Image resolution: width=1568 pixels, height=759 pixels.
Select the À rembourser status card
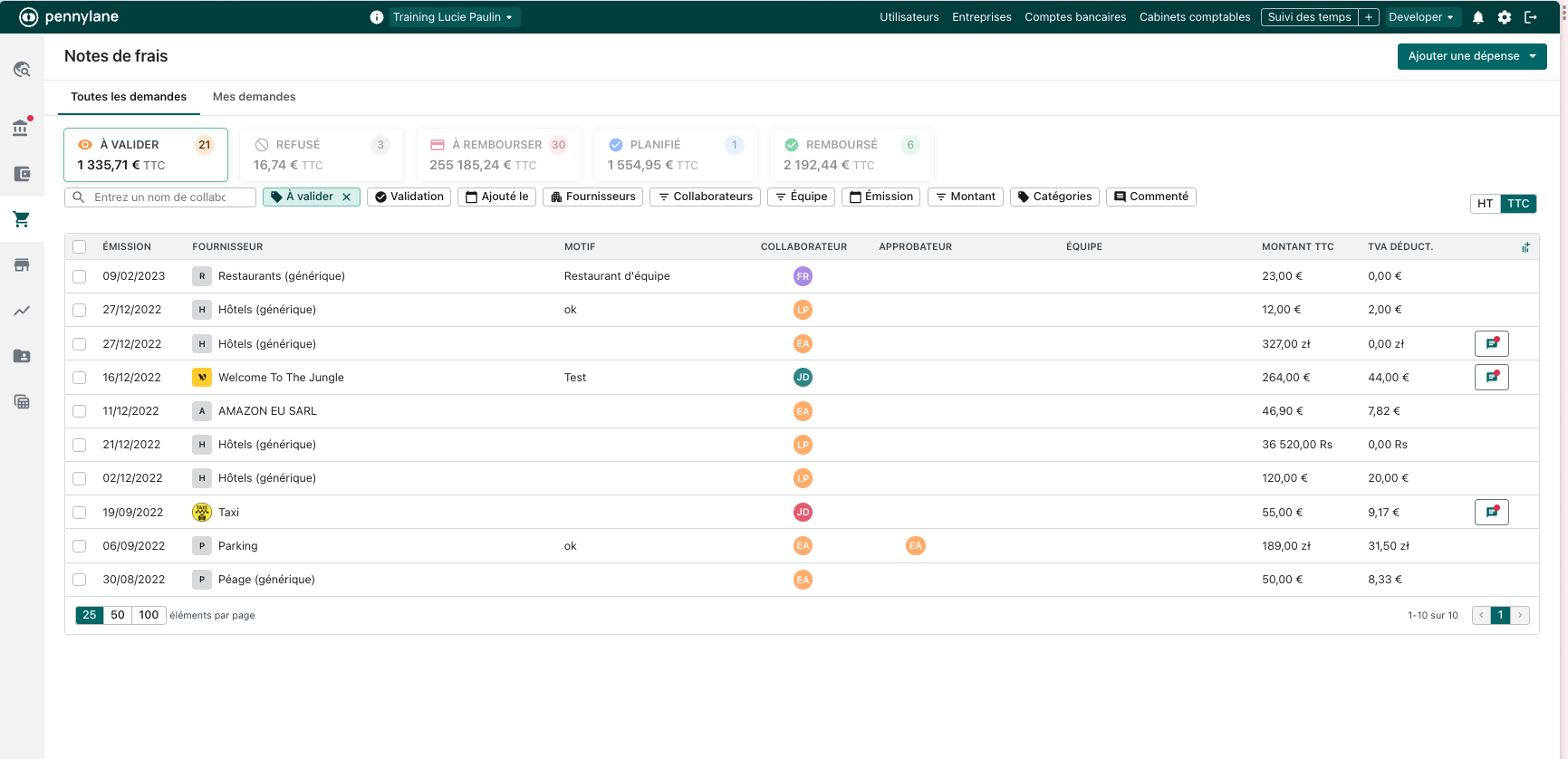click(498, 155)
